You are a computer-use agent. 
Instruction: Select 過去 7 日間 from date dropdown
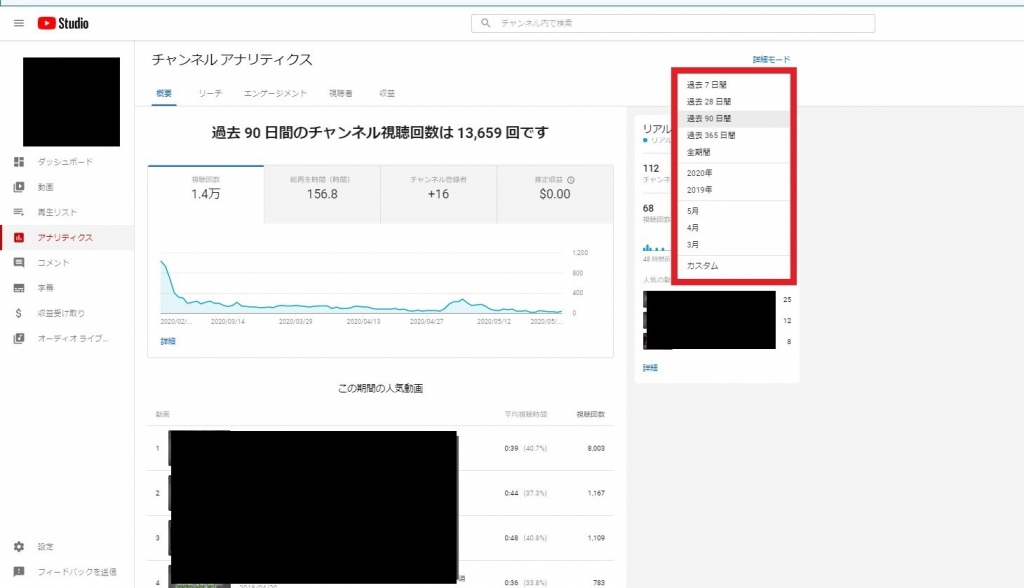[x=706, y=85]
